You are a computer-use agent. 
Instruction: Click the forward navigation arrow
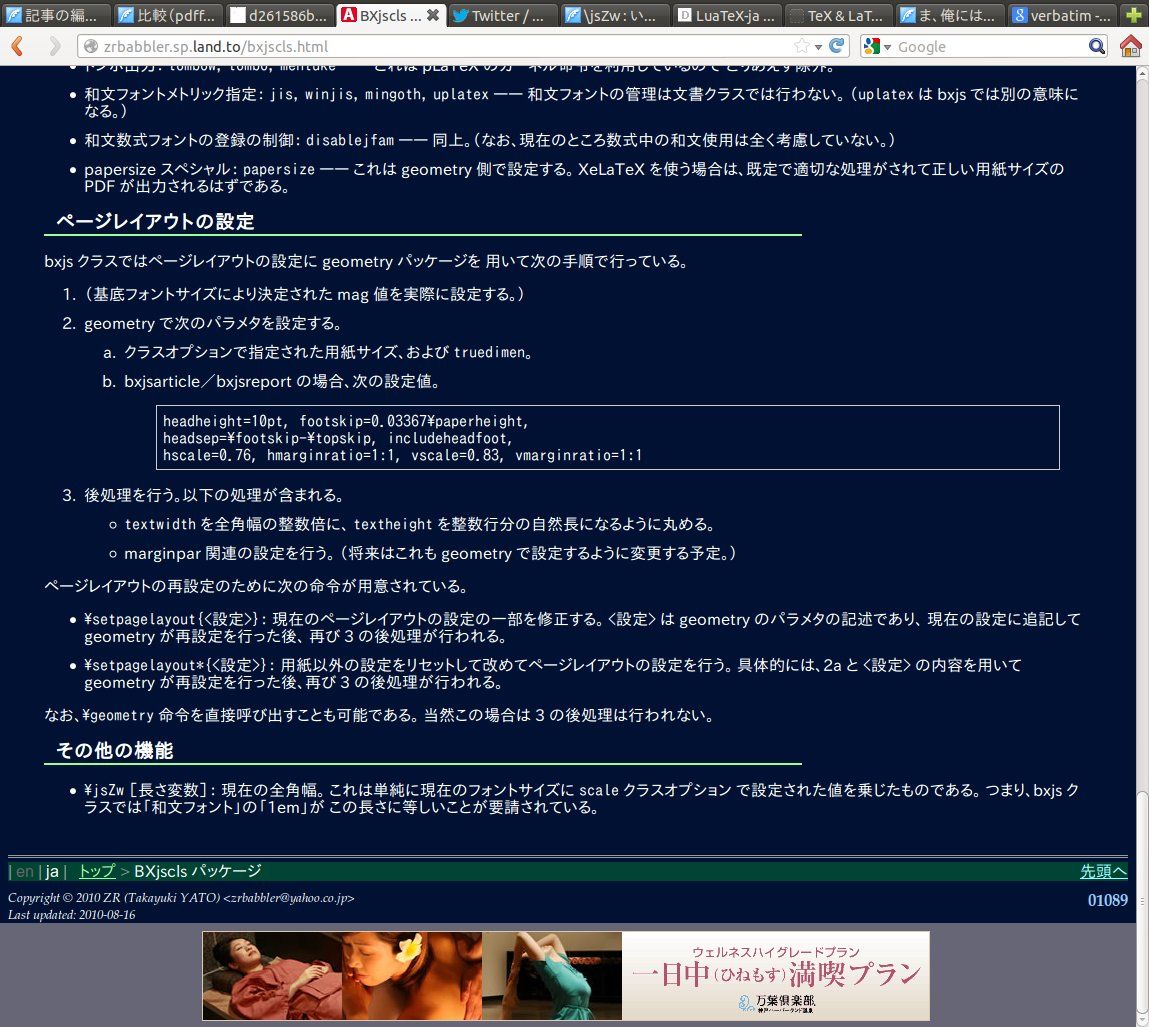coord(53,46)
